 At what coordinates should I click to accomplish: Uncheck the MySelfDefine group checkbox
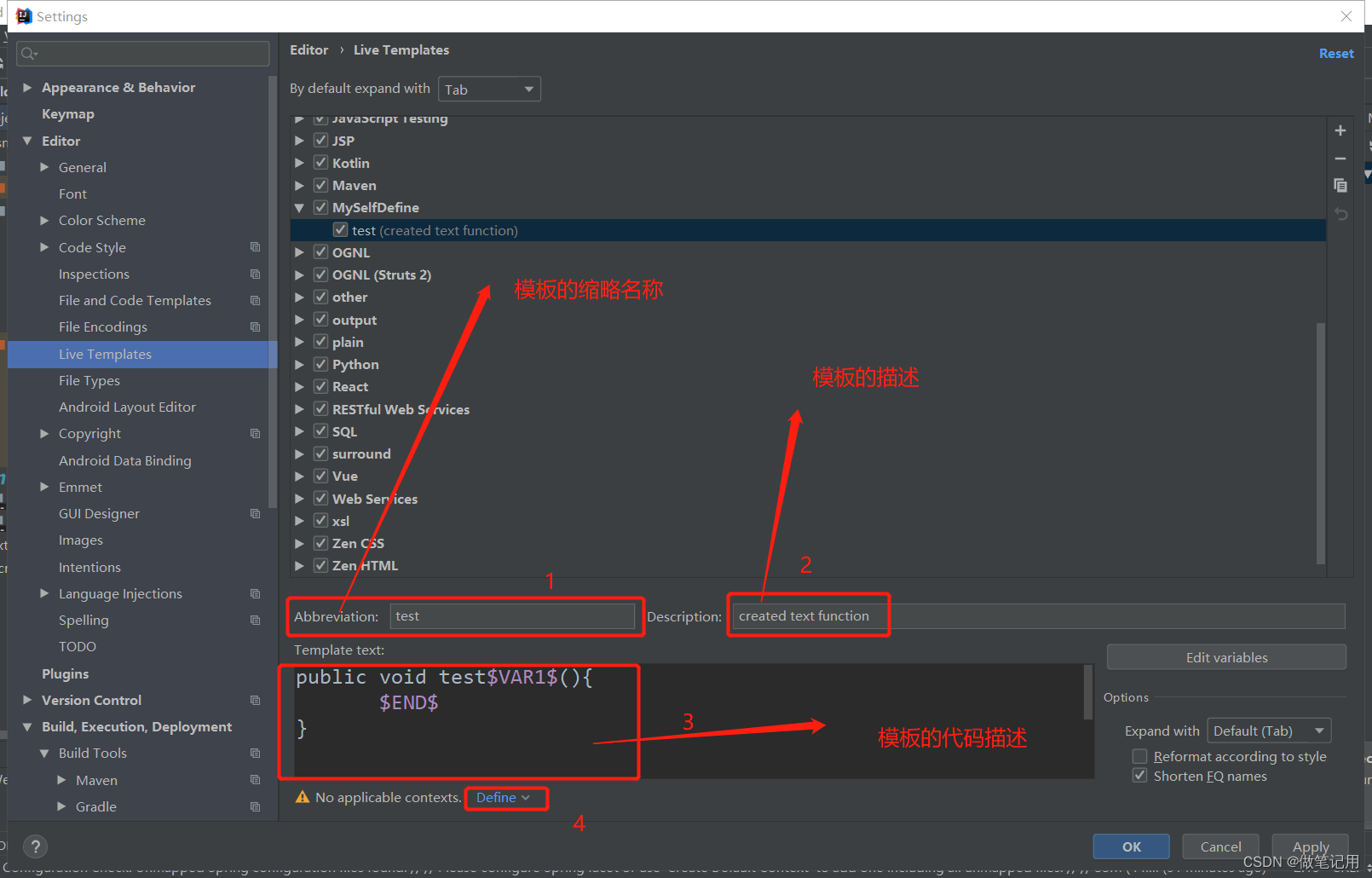[x=320, y=207]
